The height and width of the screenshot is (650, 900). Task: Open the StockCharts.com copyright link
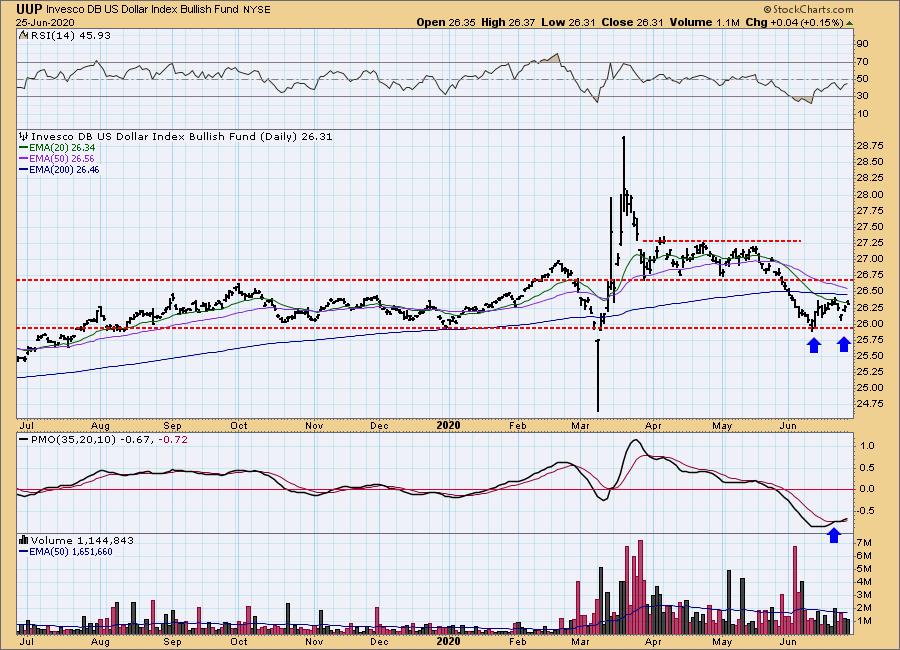808,9
